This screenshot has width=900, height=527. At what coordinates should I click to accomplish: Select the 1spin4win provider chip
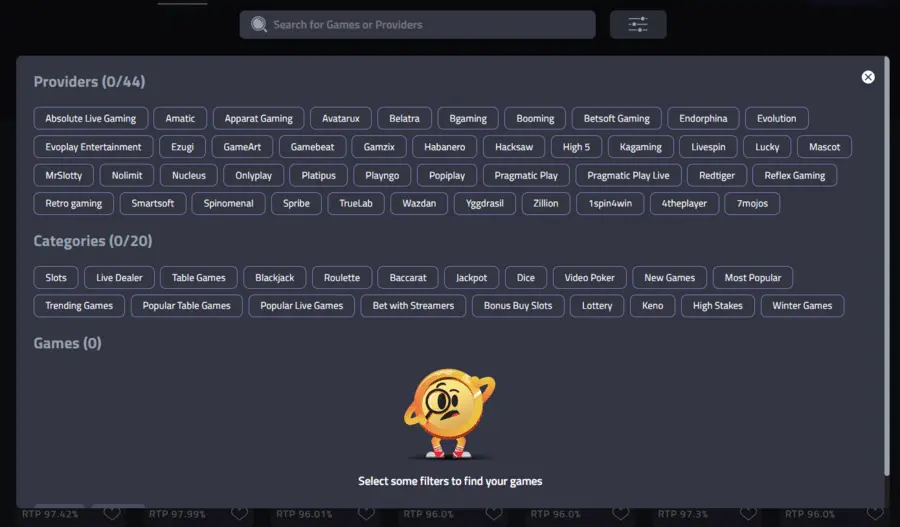point(610,203)
